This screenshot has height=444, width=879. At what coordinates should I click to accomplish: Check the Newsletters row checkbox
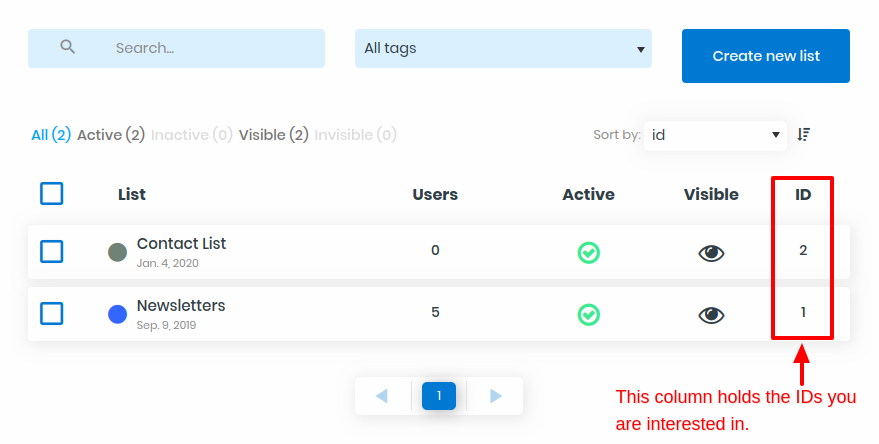point(52,313)
